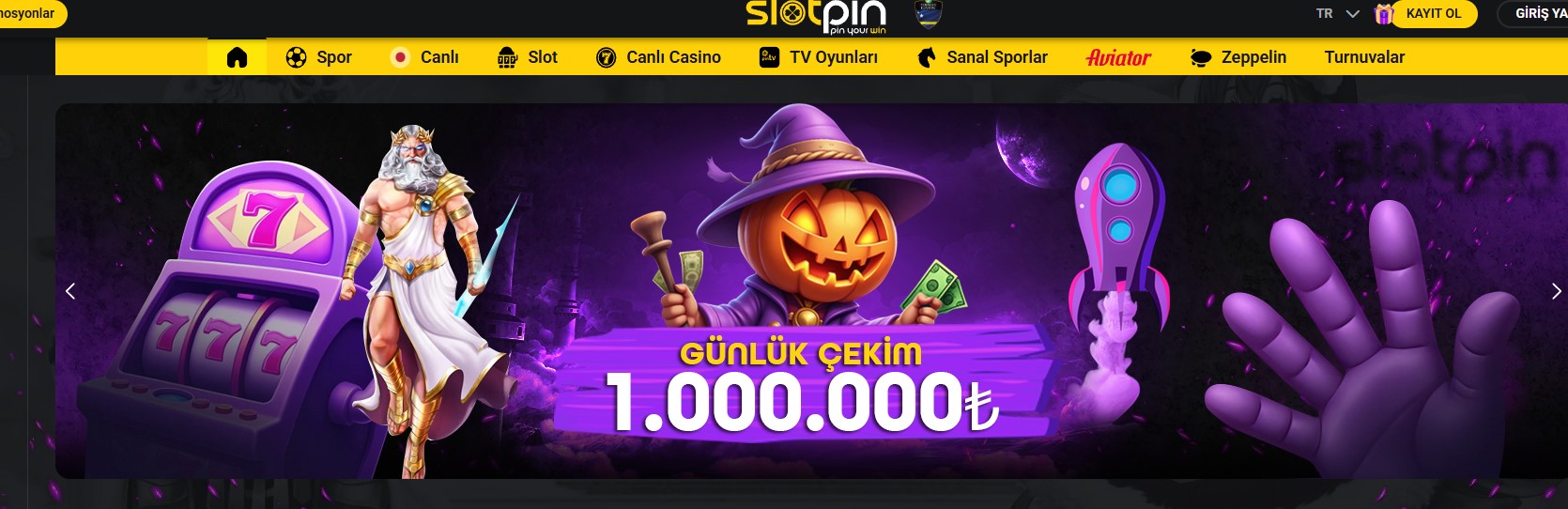This screenshot has height=509, width=1568.
Task: Click the shield badge beside the logo
Action: point(928,14)
